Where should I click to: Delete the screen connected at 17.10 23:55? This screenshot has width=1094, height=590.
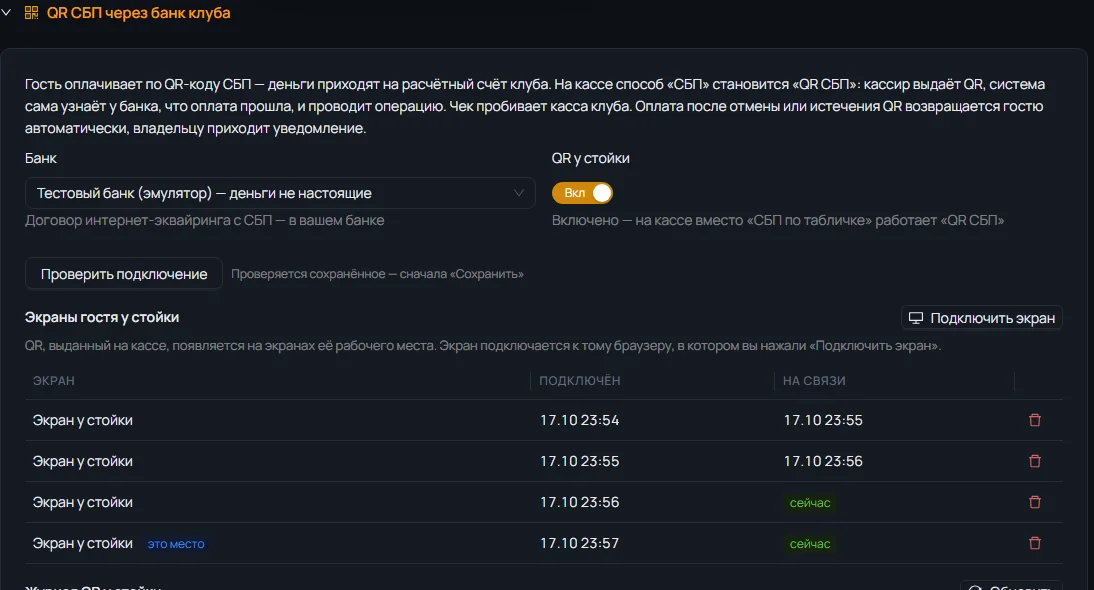[1035, 461]
